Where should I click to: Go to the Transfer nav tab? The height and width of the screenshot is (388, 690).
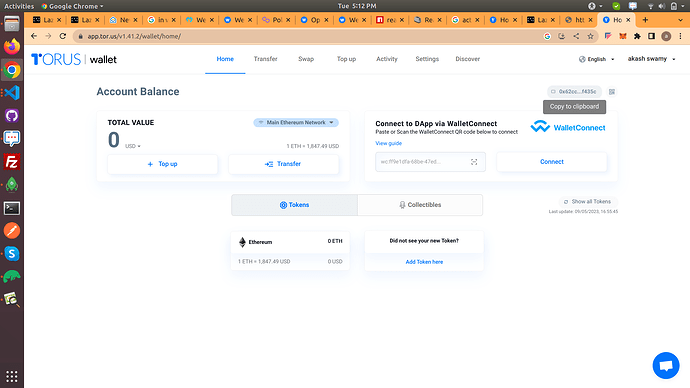[x=265, y=59]
